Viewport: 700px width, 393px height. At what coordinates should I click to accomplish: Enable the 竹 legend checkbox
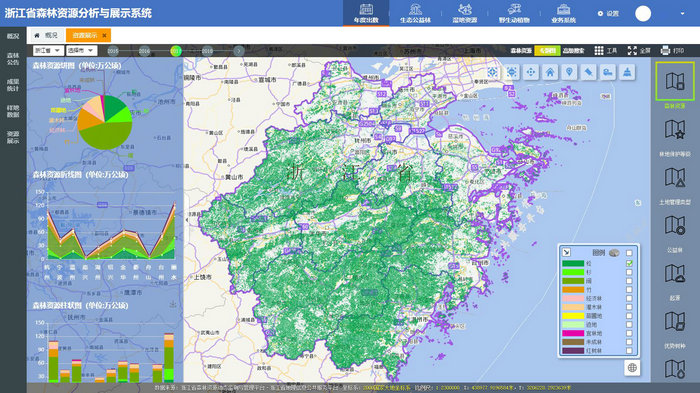point(629,290)
